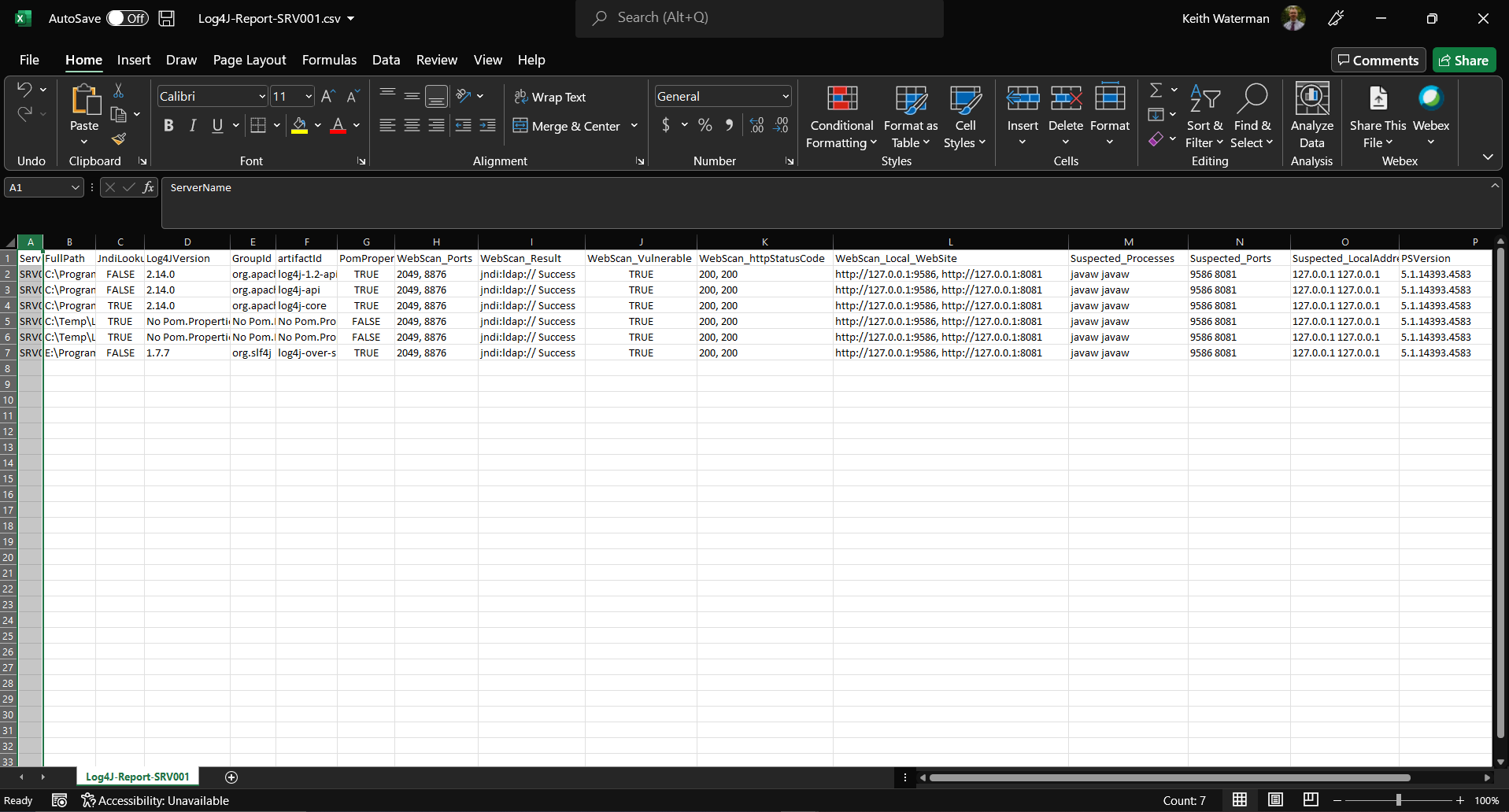The height and width of the screenshot is (812, 1509).
Task: Open Cell Styles dropdown
Action: coord(965,117)
